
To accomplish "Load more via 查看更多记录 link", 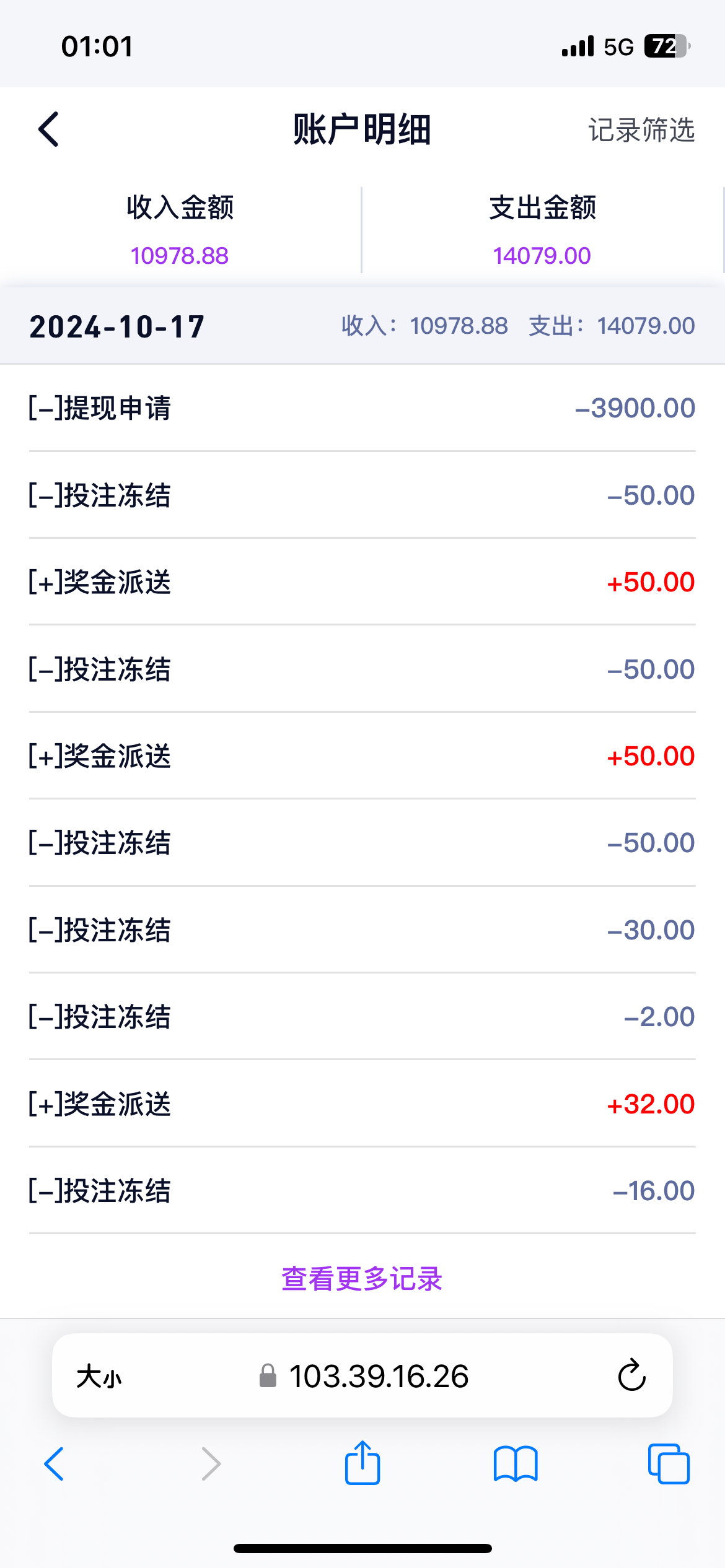I will pyautogui.click(x=362, y=1278).
